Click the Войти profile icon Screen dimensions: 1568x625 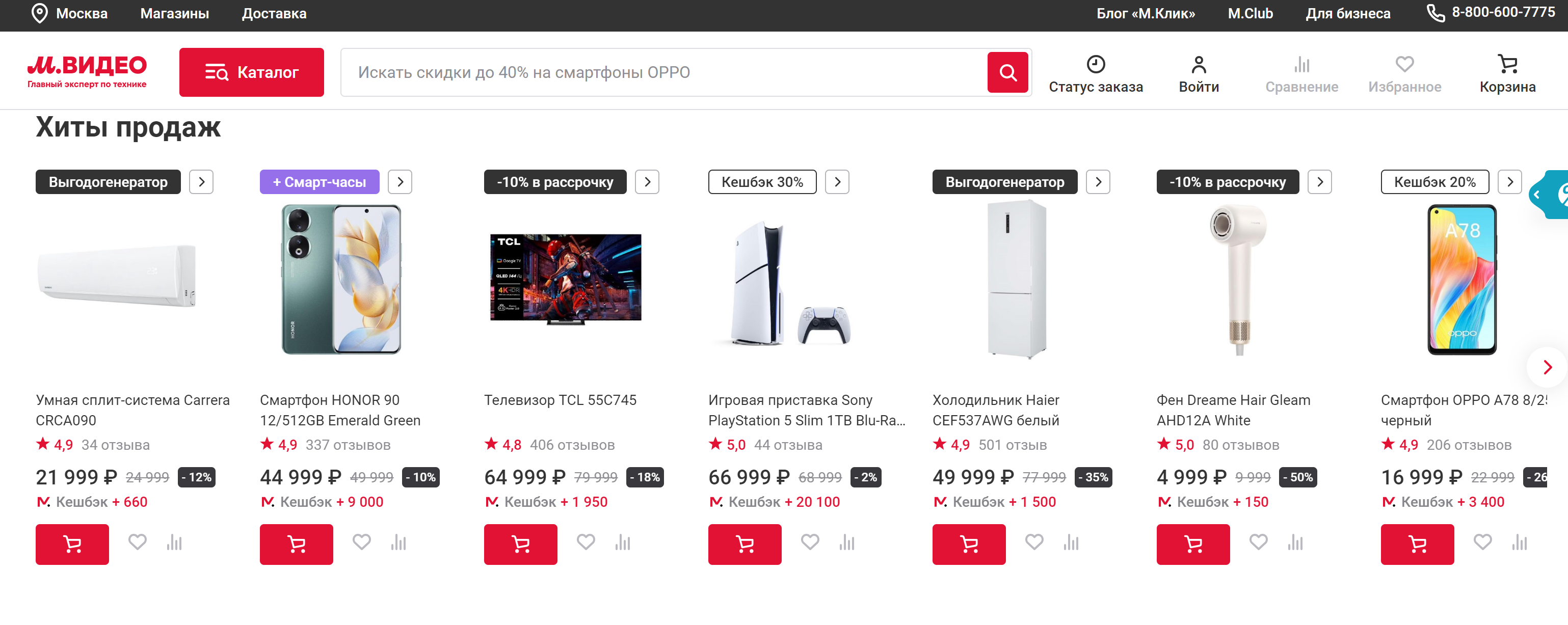[1198, 65]
